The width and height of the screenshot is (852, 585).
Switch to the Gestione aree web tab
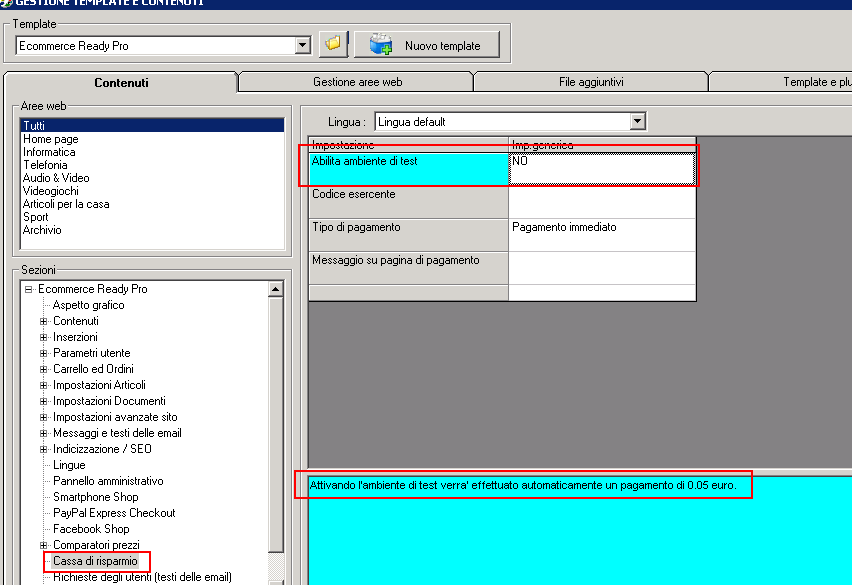click(357, 82)
